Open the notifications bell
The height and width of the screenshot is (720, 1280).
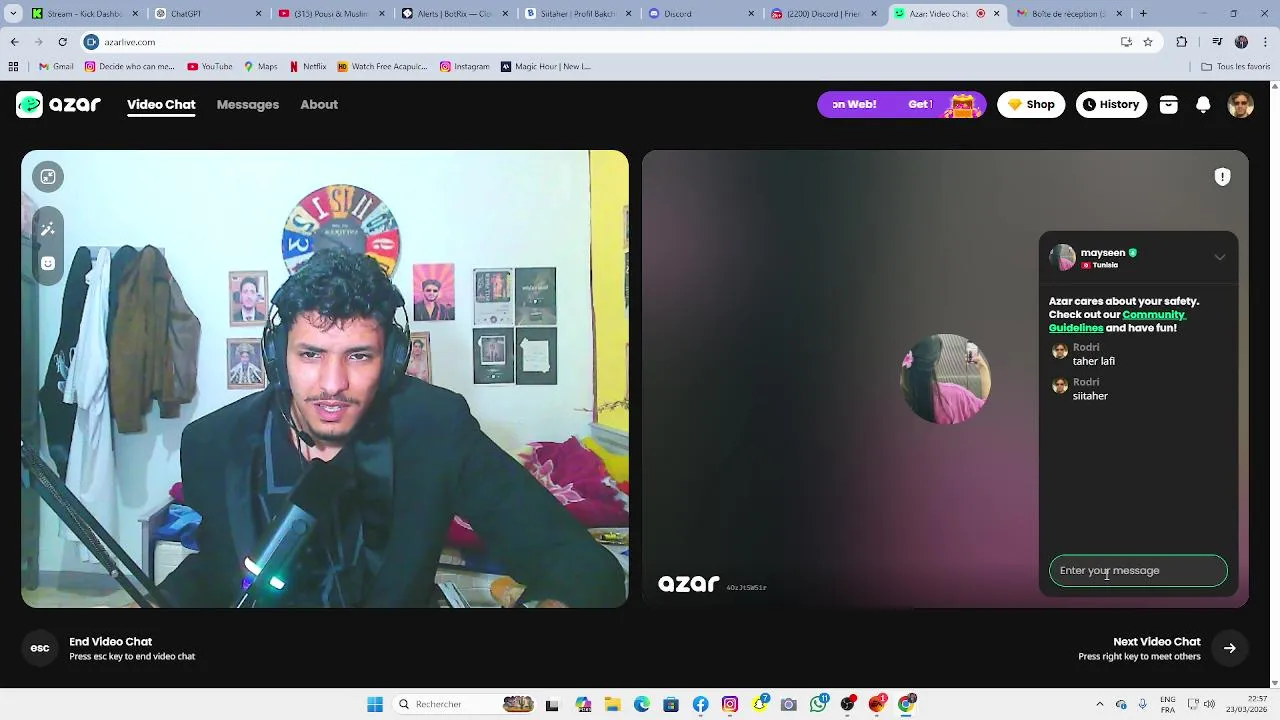pyautogui.click(x=1204, y=104)
